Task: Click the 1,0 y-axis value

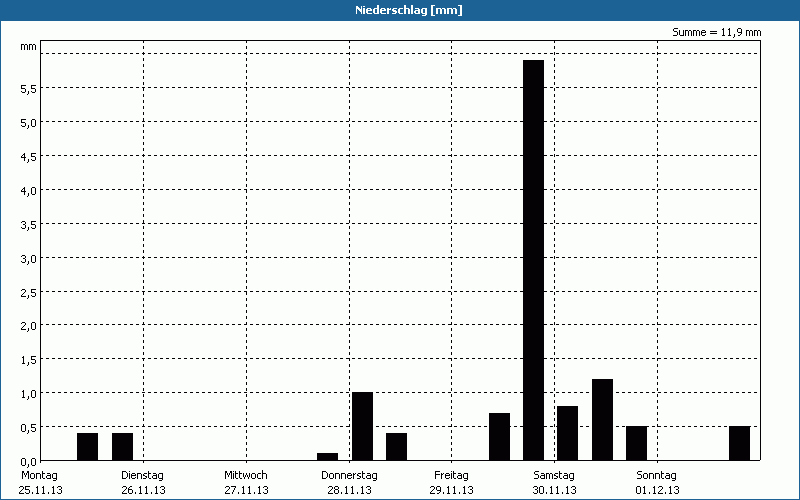Action: [28, 393]
